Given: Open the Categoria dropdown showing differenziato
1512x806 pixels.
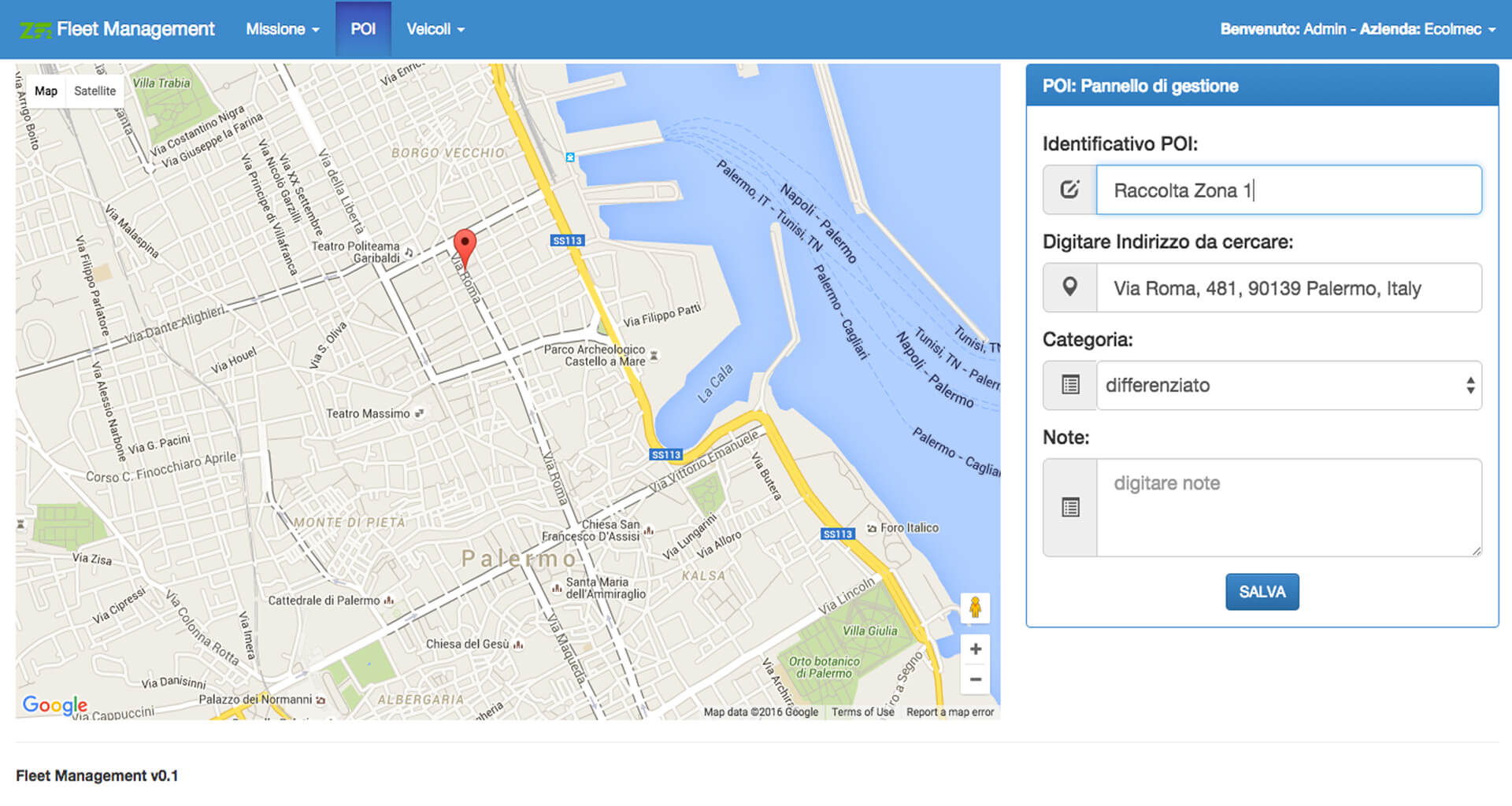Looking at the screenshot, I should (1288, 385).
